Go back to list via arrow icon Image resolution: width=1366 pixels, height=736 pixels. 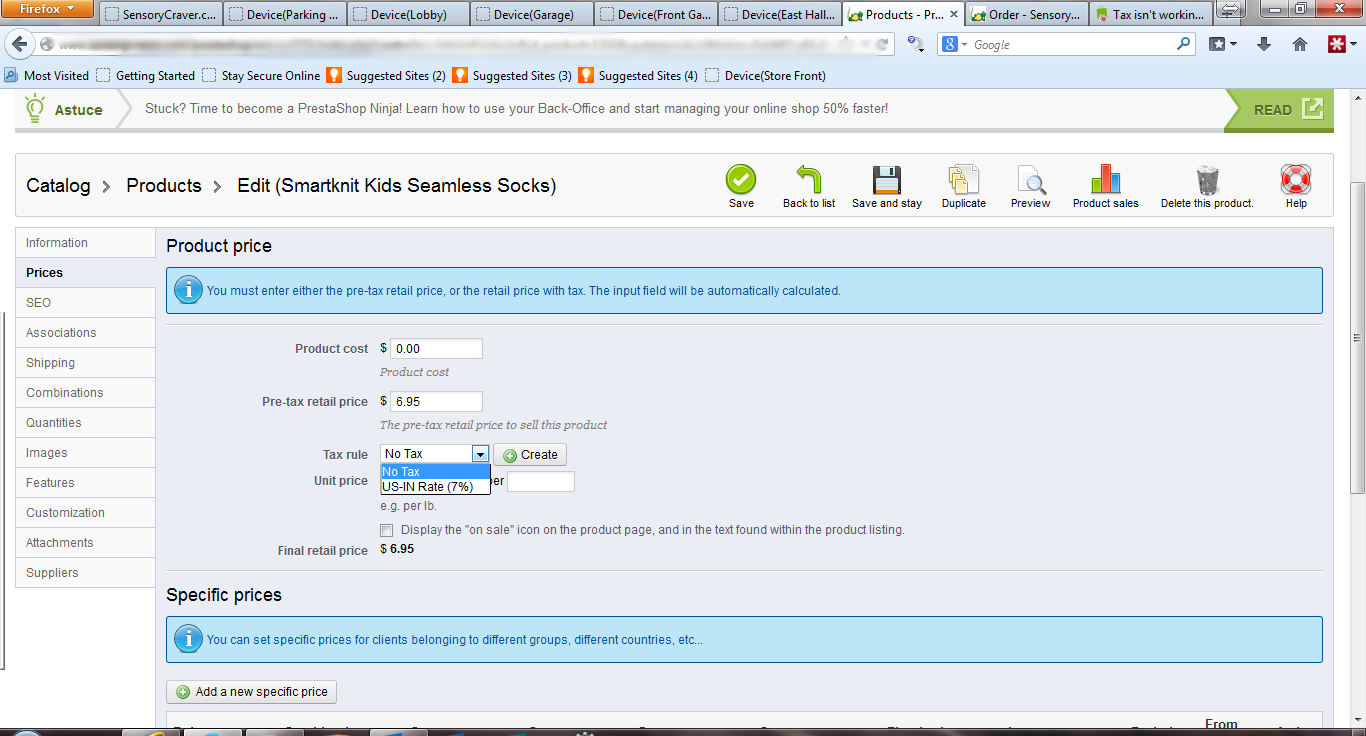(x=809, y=179)
